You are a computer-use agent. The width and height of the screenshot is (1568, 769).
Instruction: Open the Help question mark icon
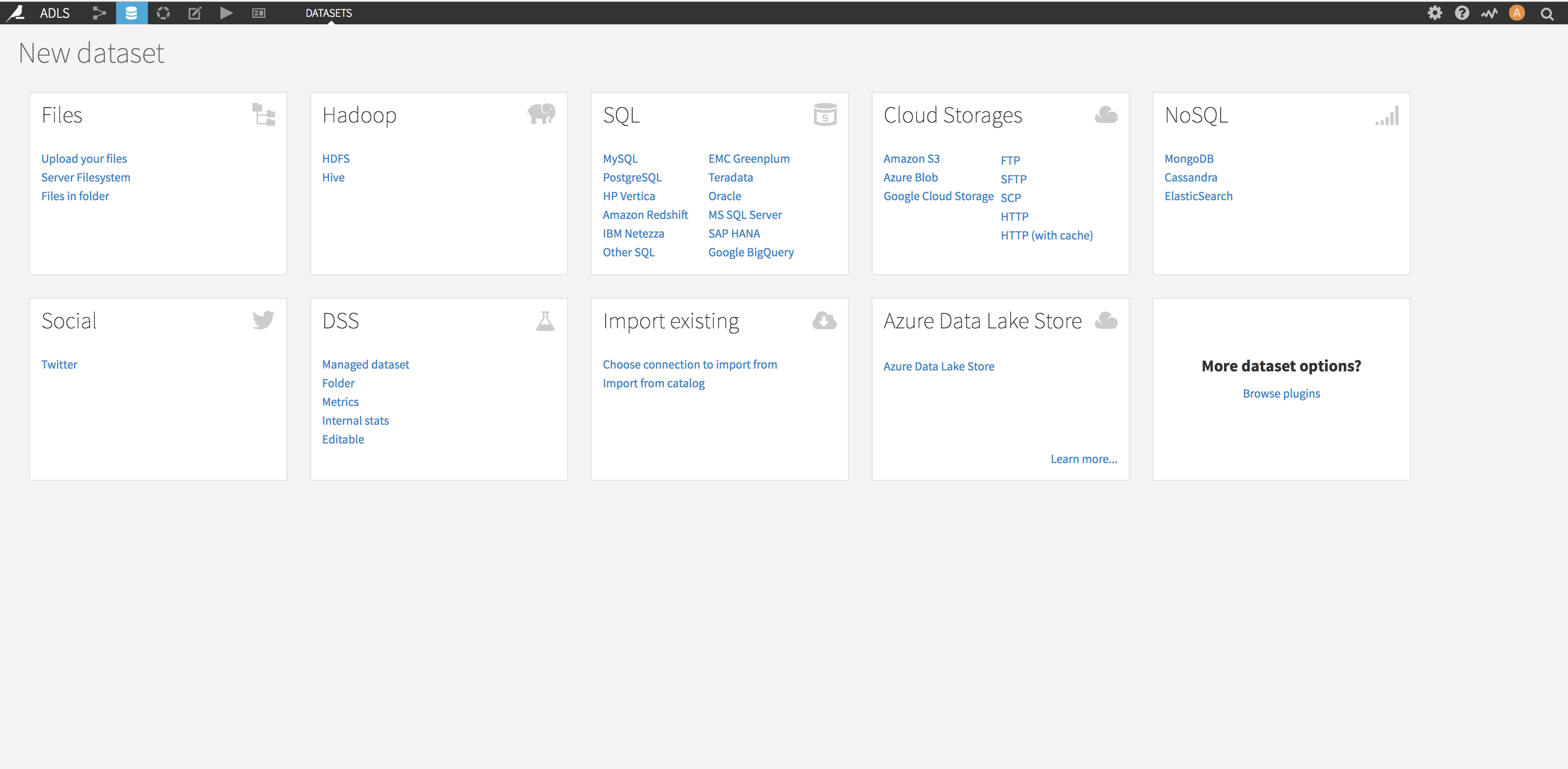coord(1462,13)
